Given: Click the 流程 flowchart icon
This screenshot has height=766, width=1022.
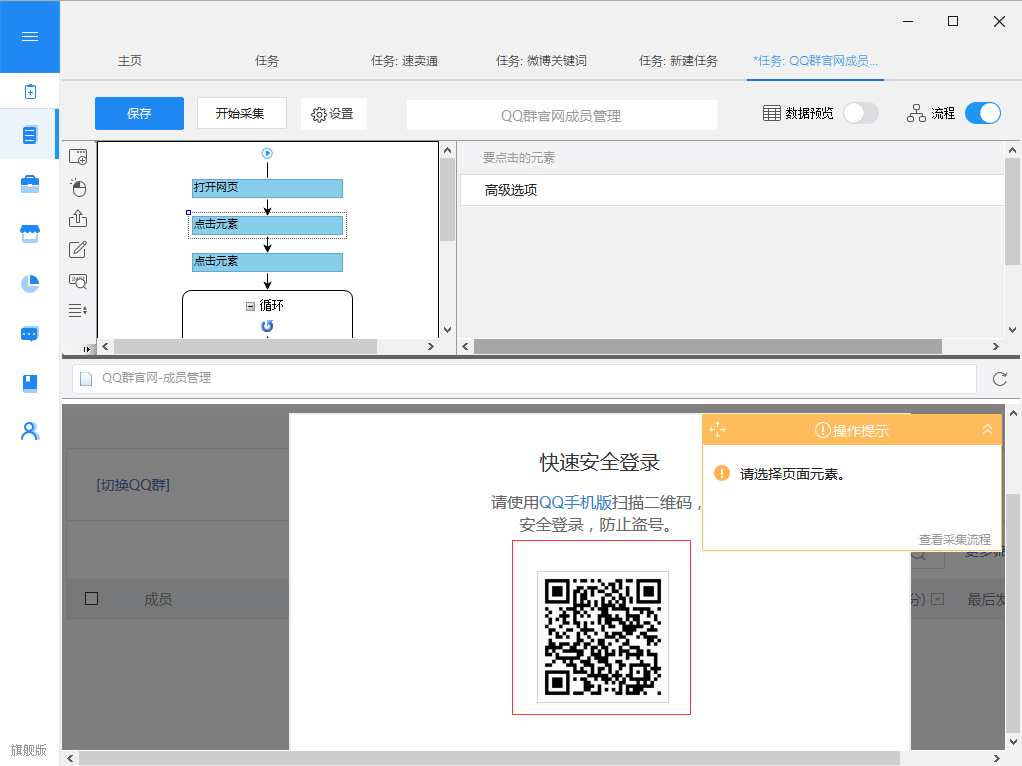Looking at the screenshot, I should (x=916, y=113).
